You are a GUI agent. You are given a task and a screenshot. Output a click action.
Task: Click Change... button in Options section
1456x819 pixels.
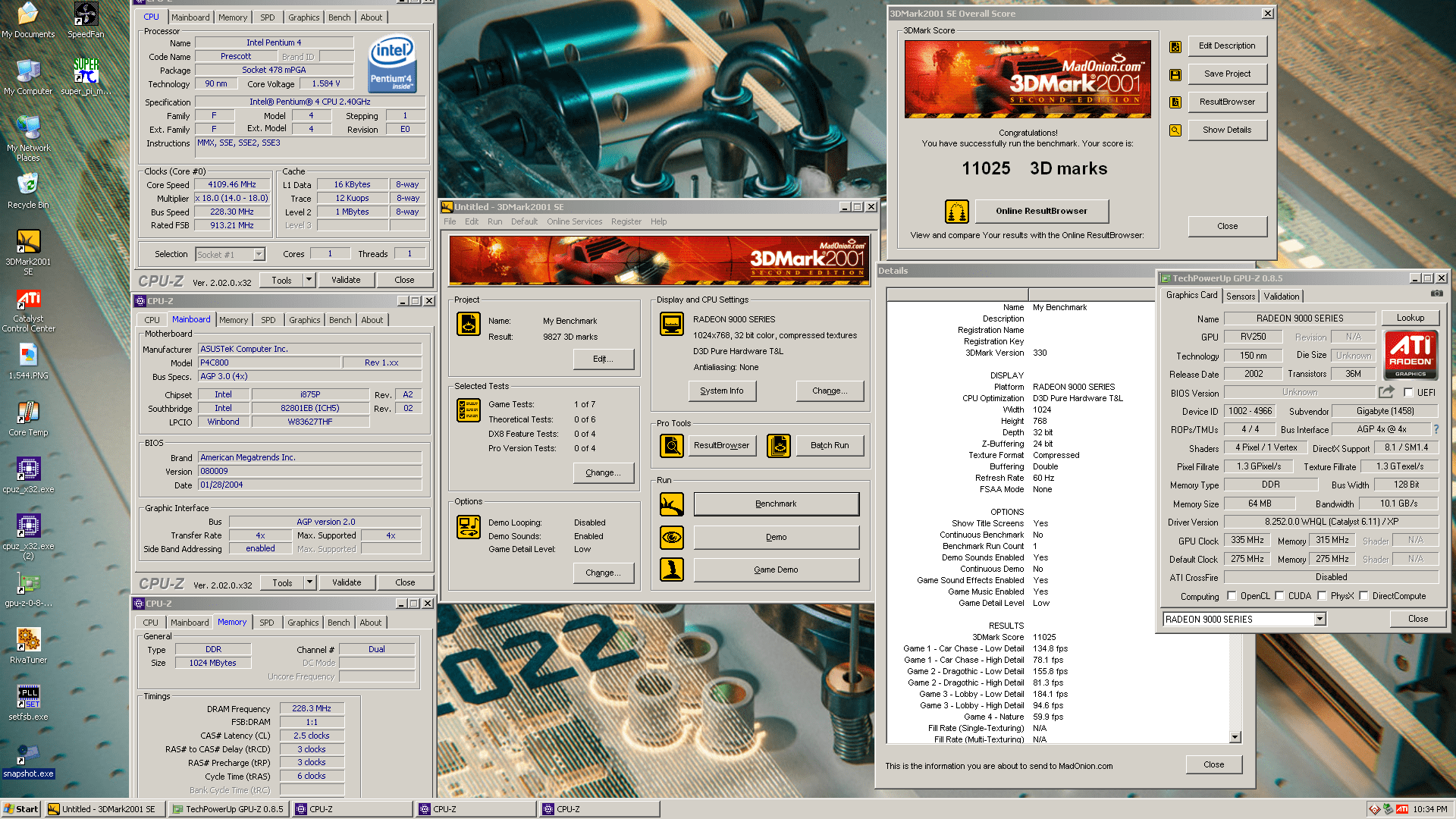[604, 573]
